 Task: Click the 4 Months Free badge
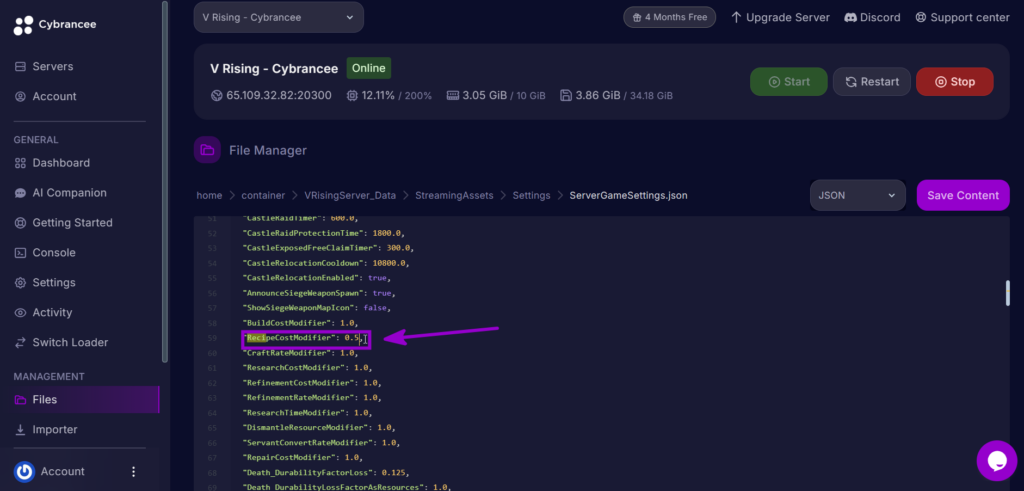click(669, 18)
